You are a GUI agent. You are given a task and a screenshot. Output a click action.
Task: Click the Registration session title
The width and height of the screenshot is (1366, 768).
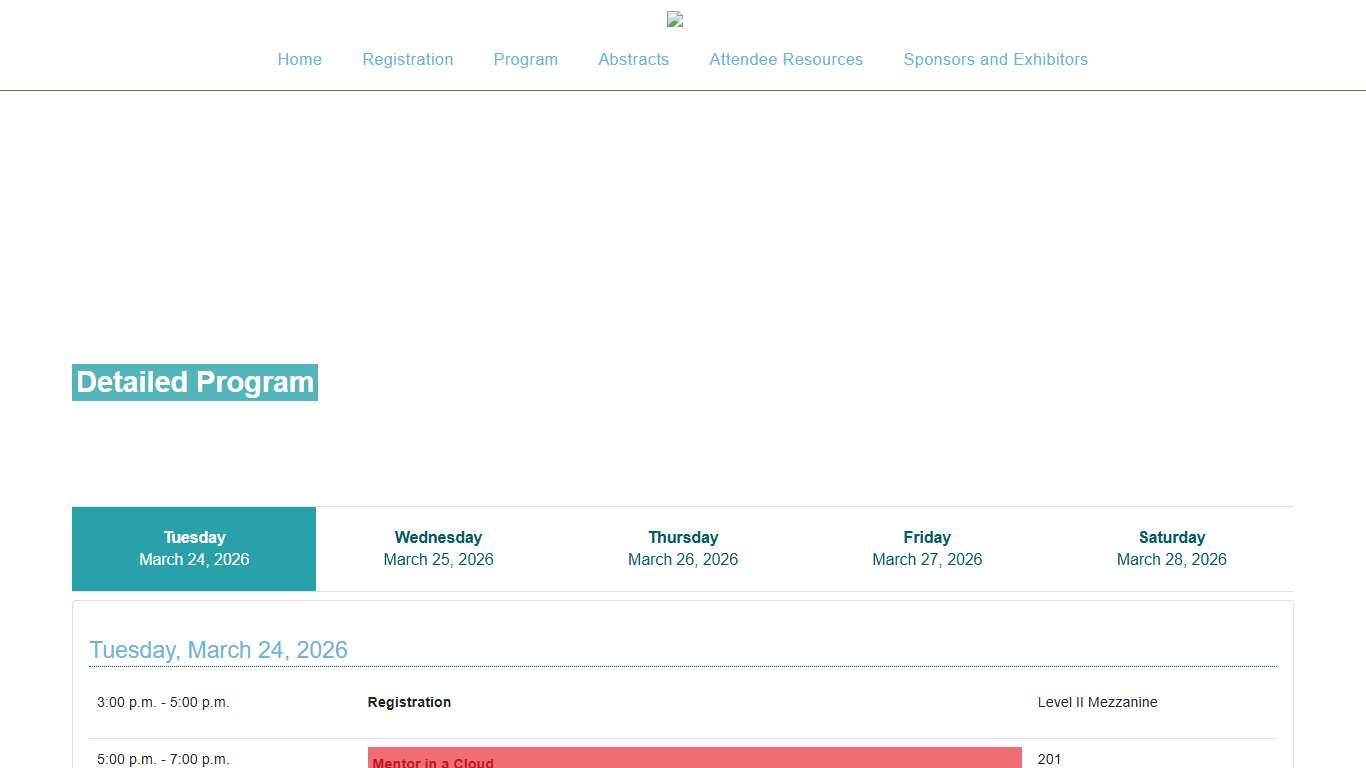click(x=409, y=702)
